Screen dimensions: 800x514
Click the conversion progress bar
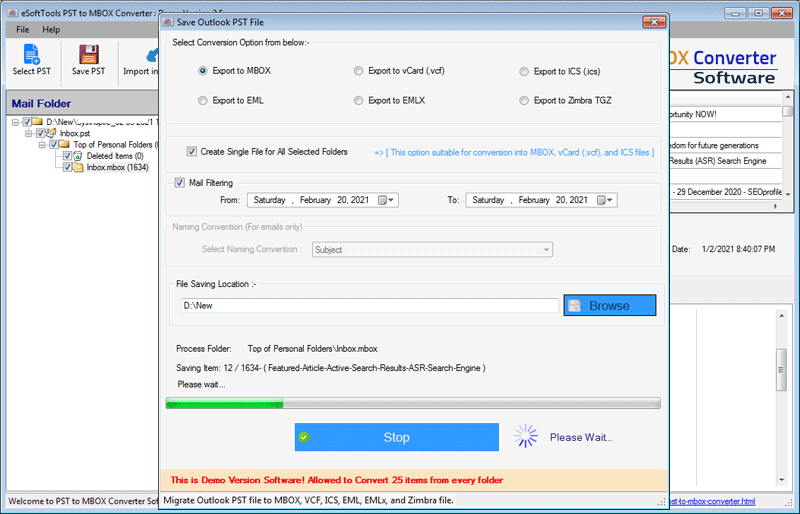[413, 404]
